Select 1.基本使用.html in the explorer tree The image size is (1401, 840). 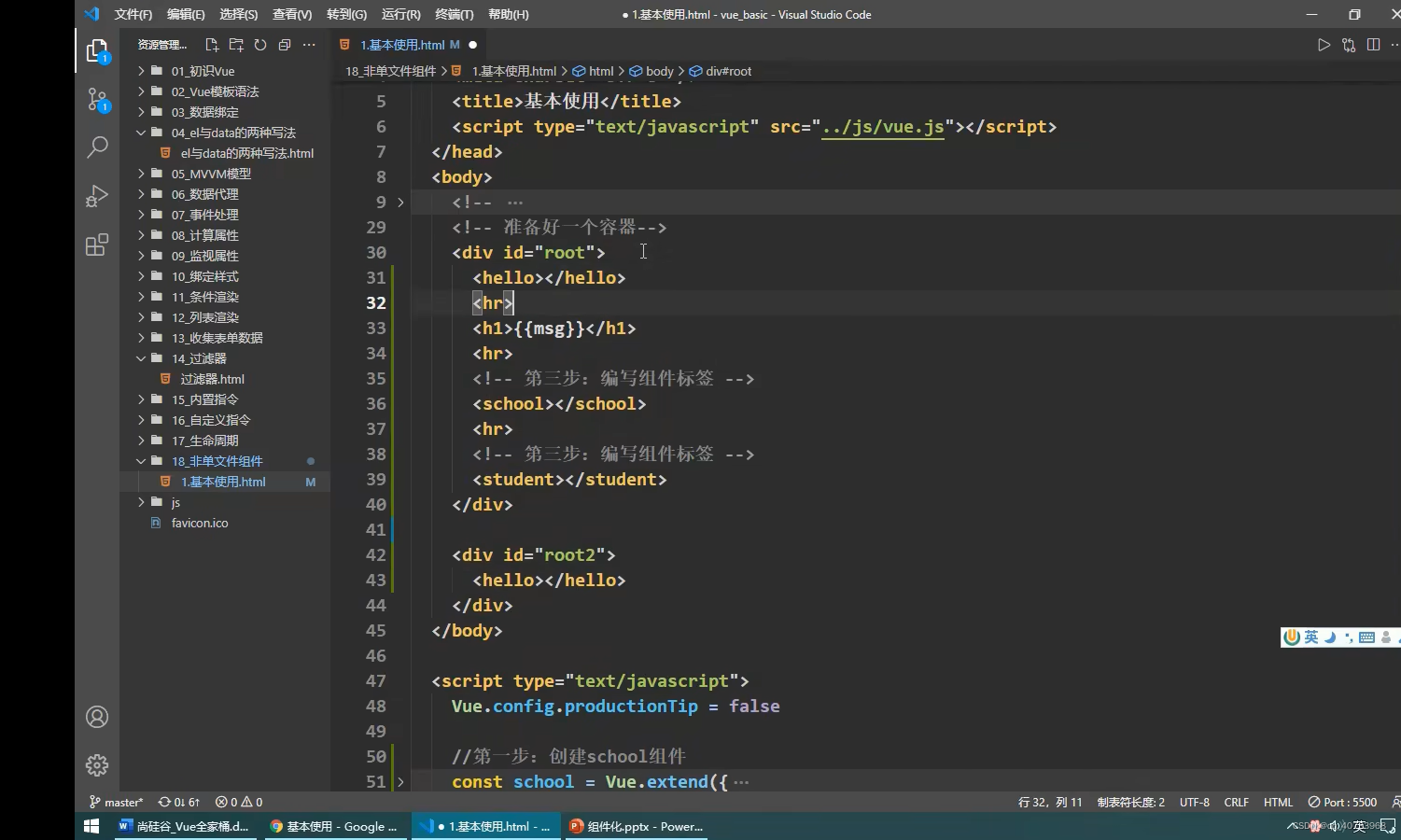click(x=223, y=482)
